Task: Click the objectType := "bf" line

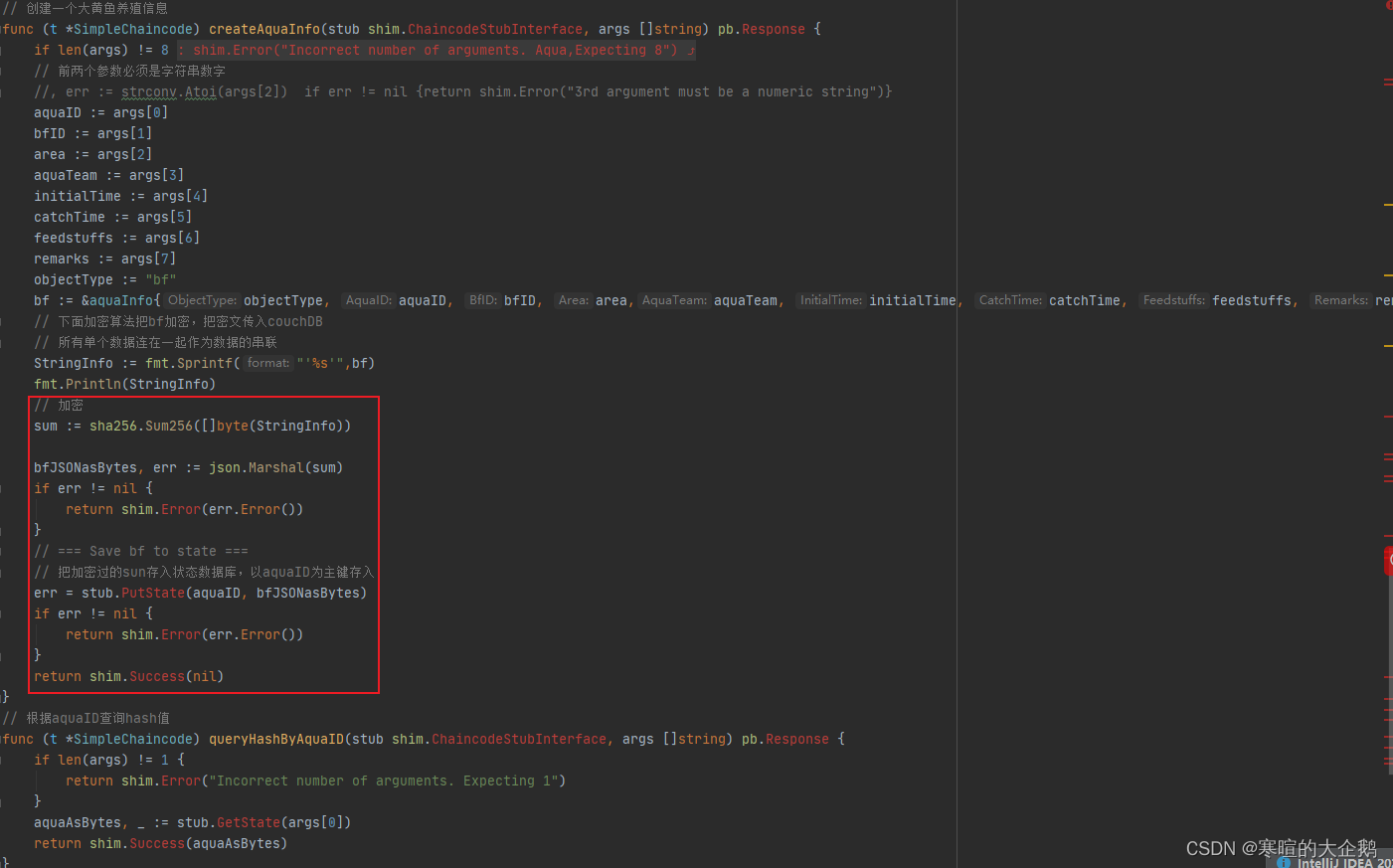Action: click(104, 279)
